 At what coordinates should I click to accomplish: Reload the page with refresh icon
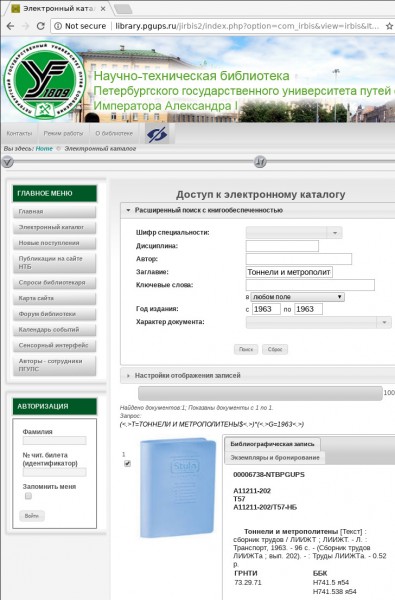(x=40, y=26)
